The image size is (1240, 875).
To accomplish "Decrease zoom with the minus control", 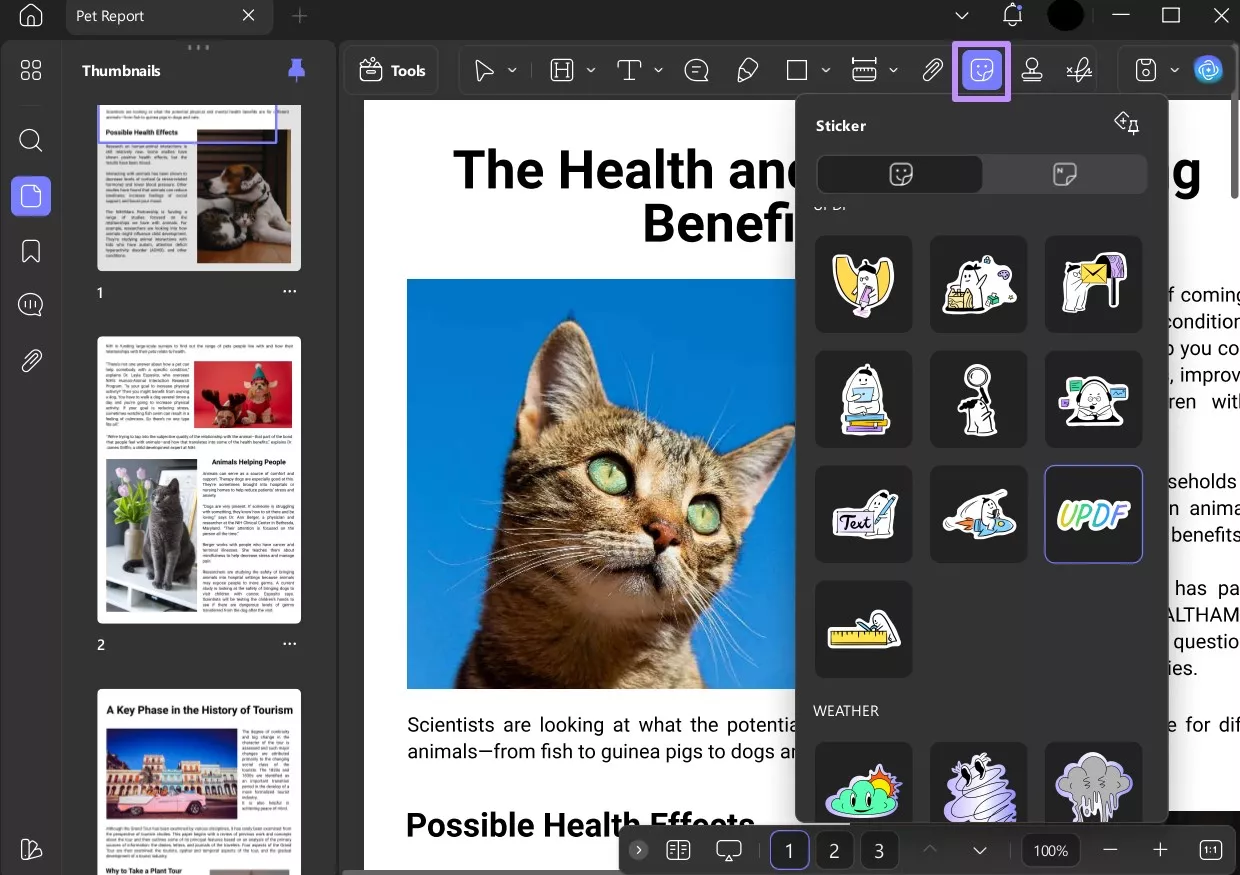I will (x=1110, y=850).
